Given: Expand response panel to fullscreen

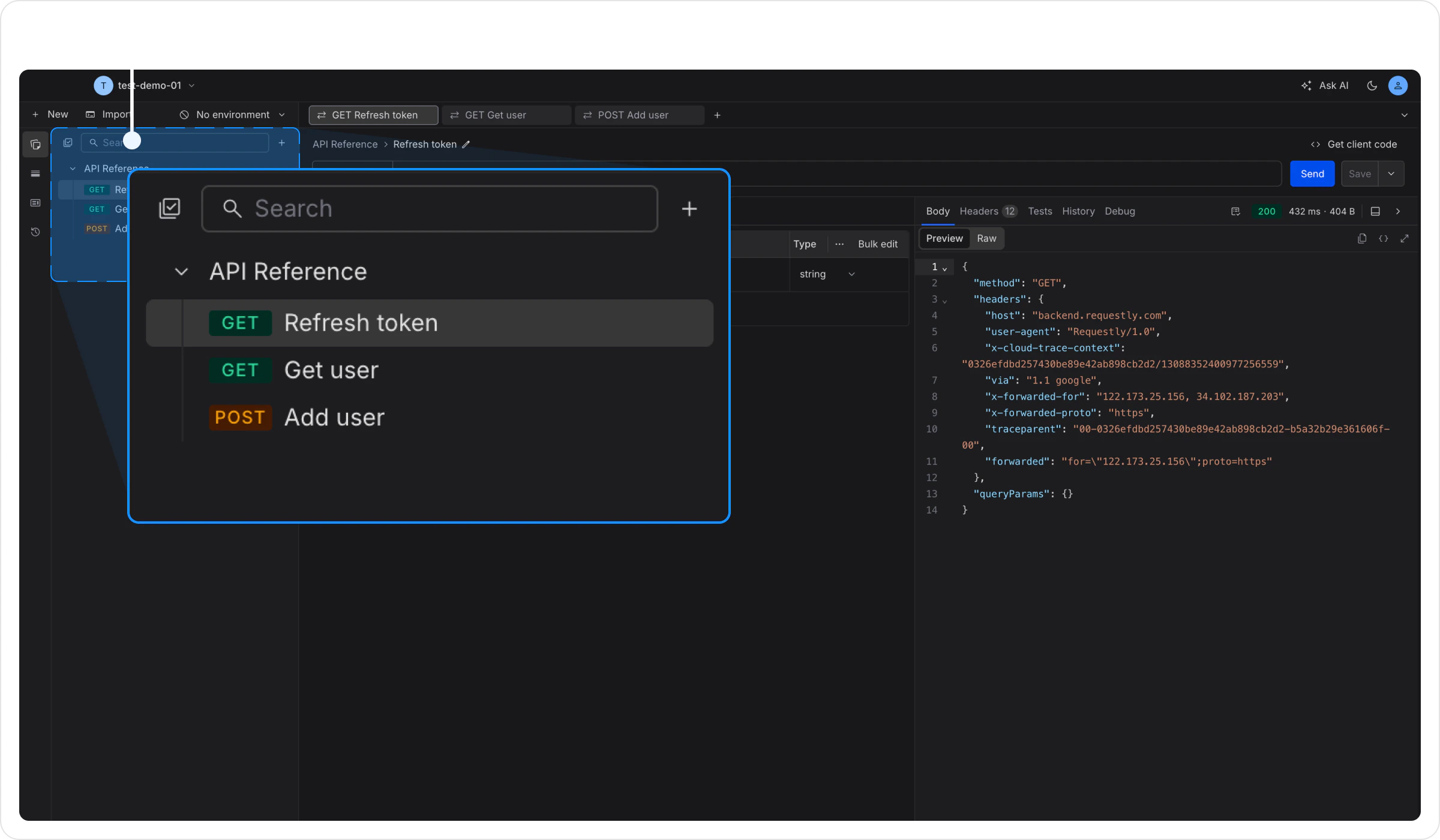Looking at the screenshot, I should click(1405, 239).
